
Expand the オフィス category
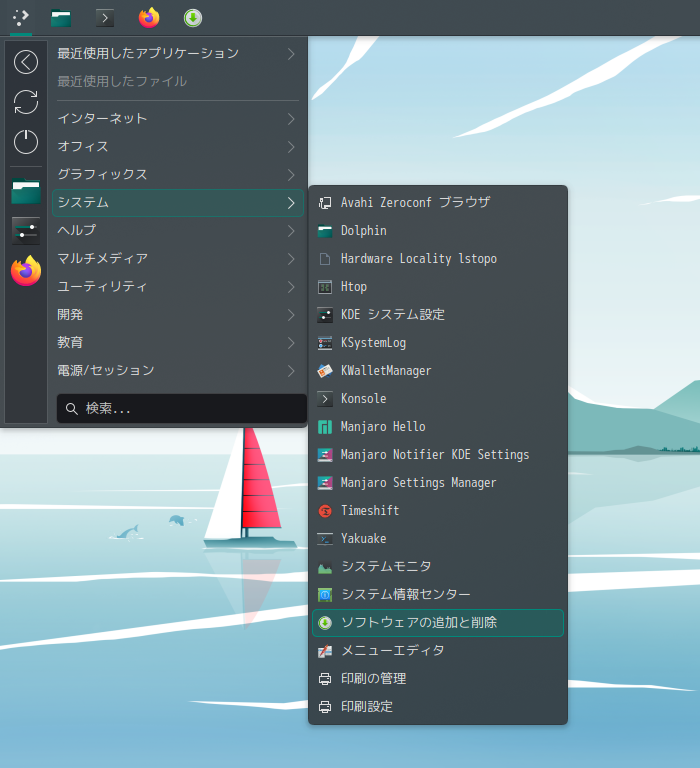[x=178, y=146]
